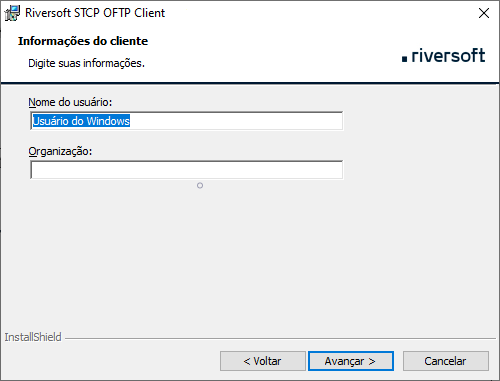Click the installer icon in the title bar
The image size is (500, 381).
point(12,13)
